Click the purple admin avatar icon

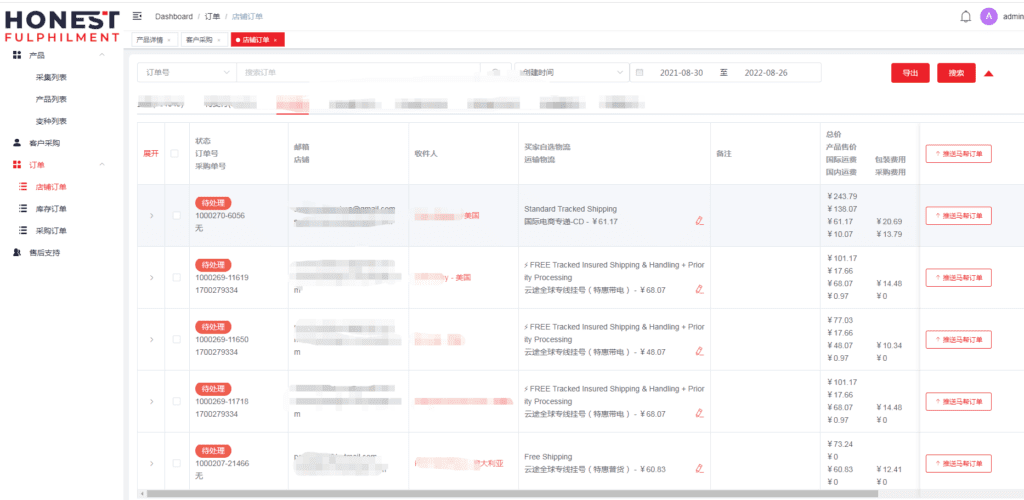pos(988,16)
